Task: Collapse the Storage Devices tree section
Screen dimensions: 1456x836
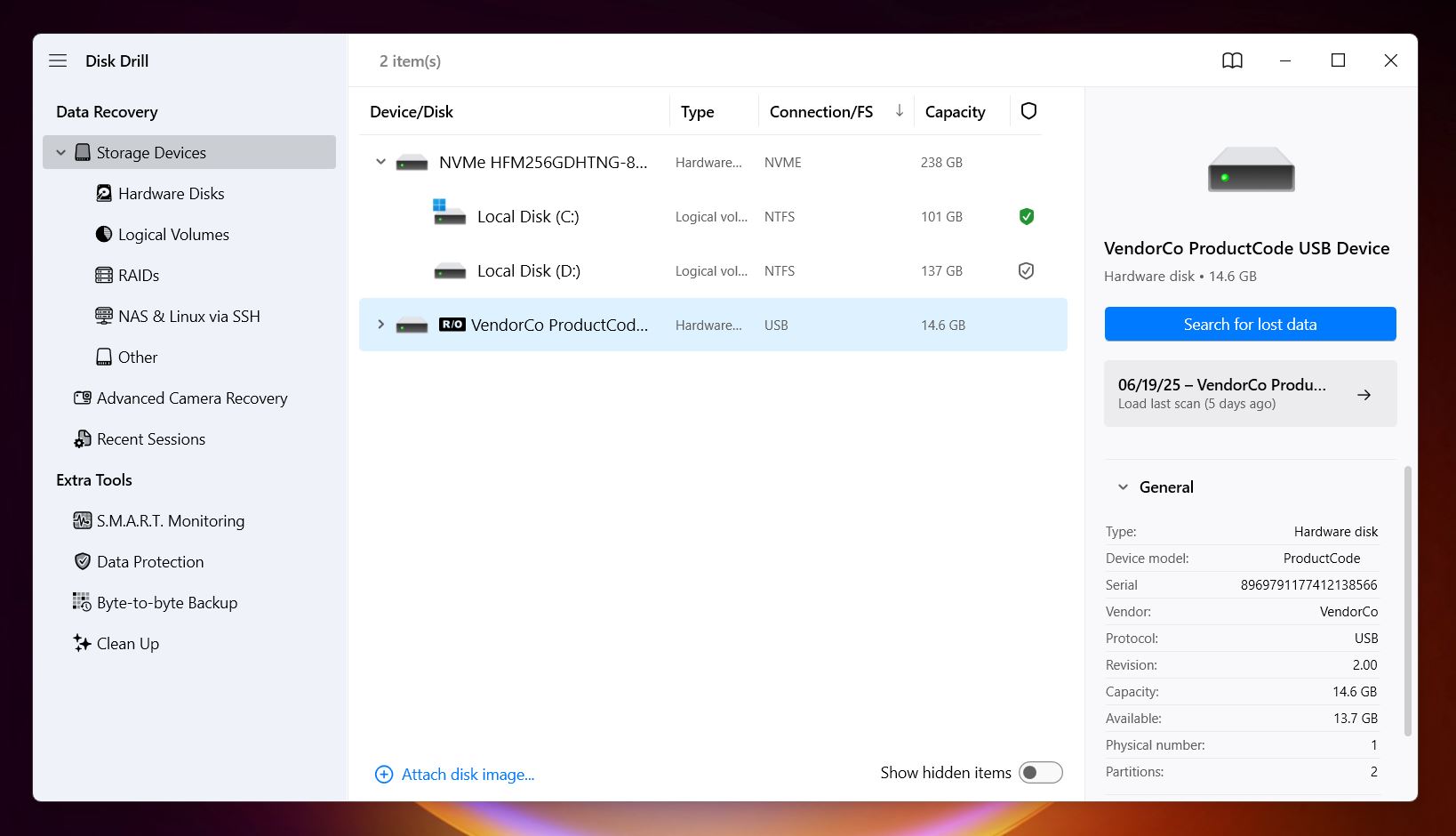Action: click(60, 152)
